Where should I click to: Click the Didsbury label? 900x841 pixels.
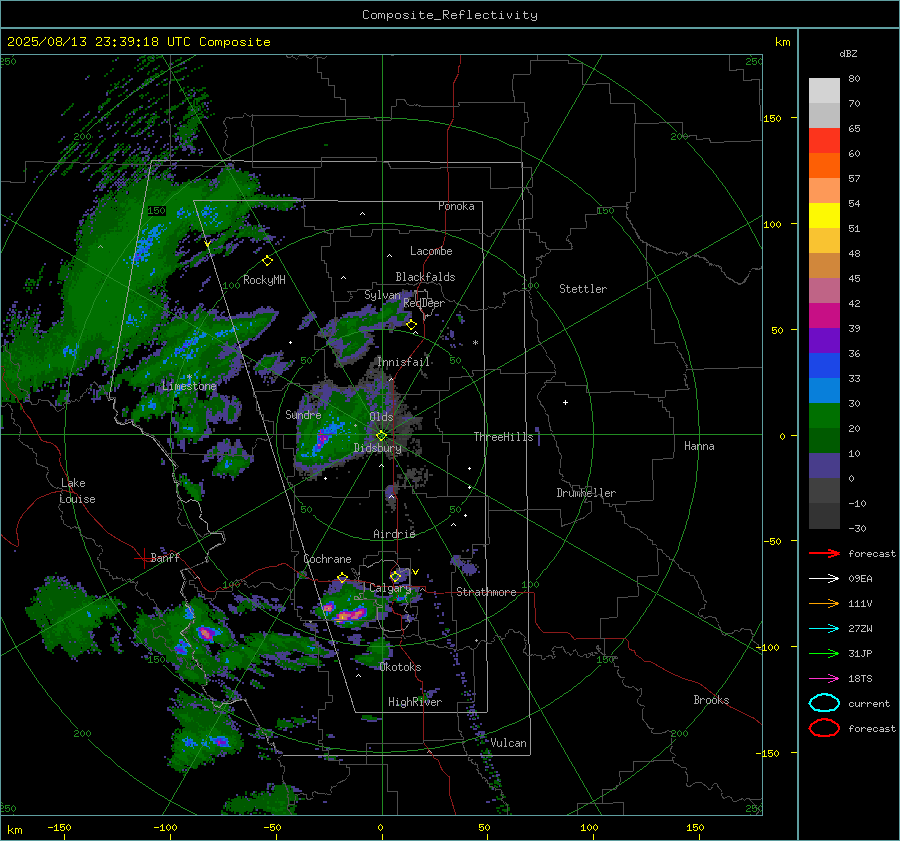378,448
